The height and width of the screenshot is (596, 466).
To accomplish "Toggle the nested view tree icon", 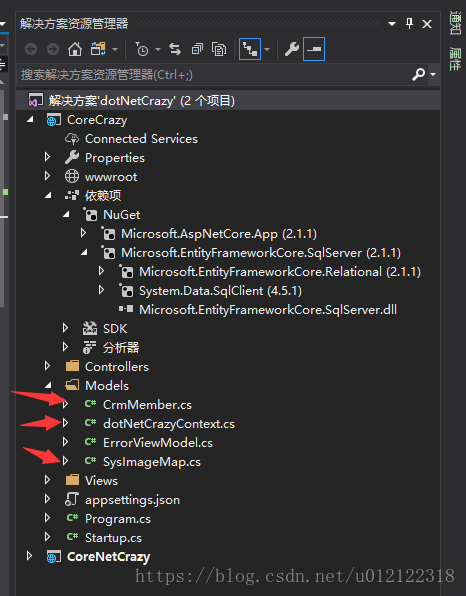I will (250, 49).
